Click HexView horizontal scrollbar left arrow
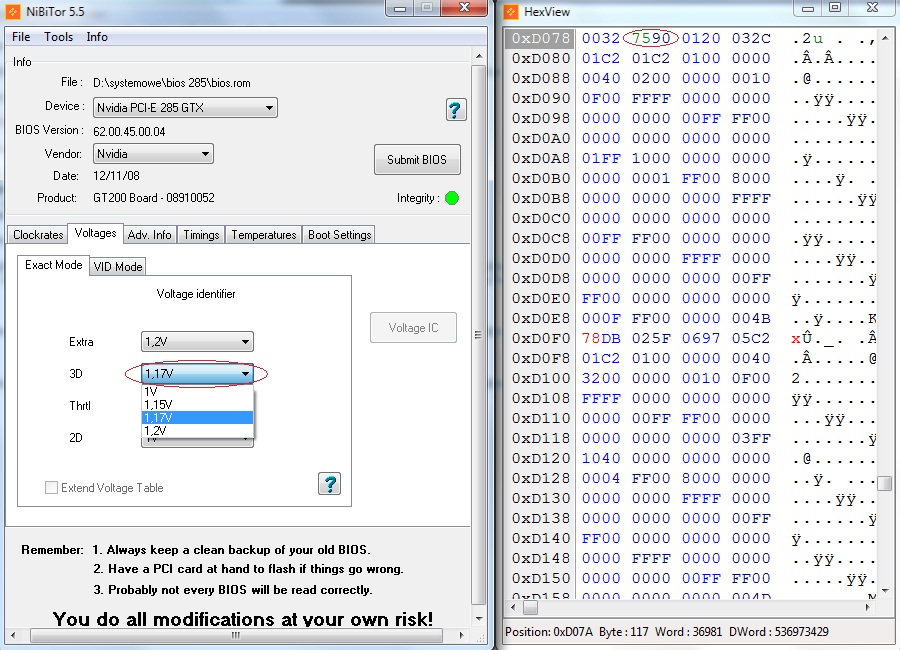Viewport: 900px width, 650px height. [514, 607]
